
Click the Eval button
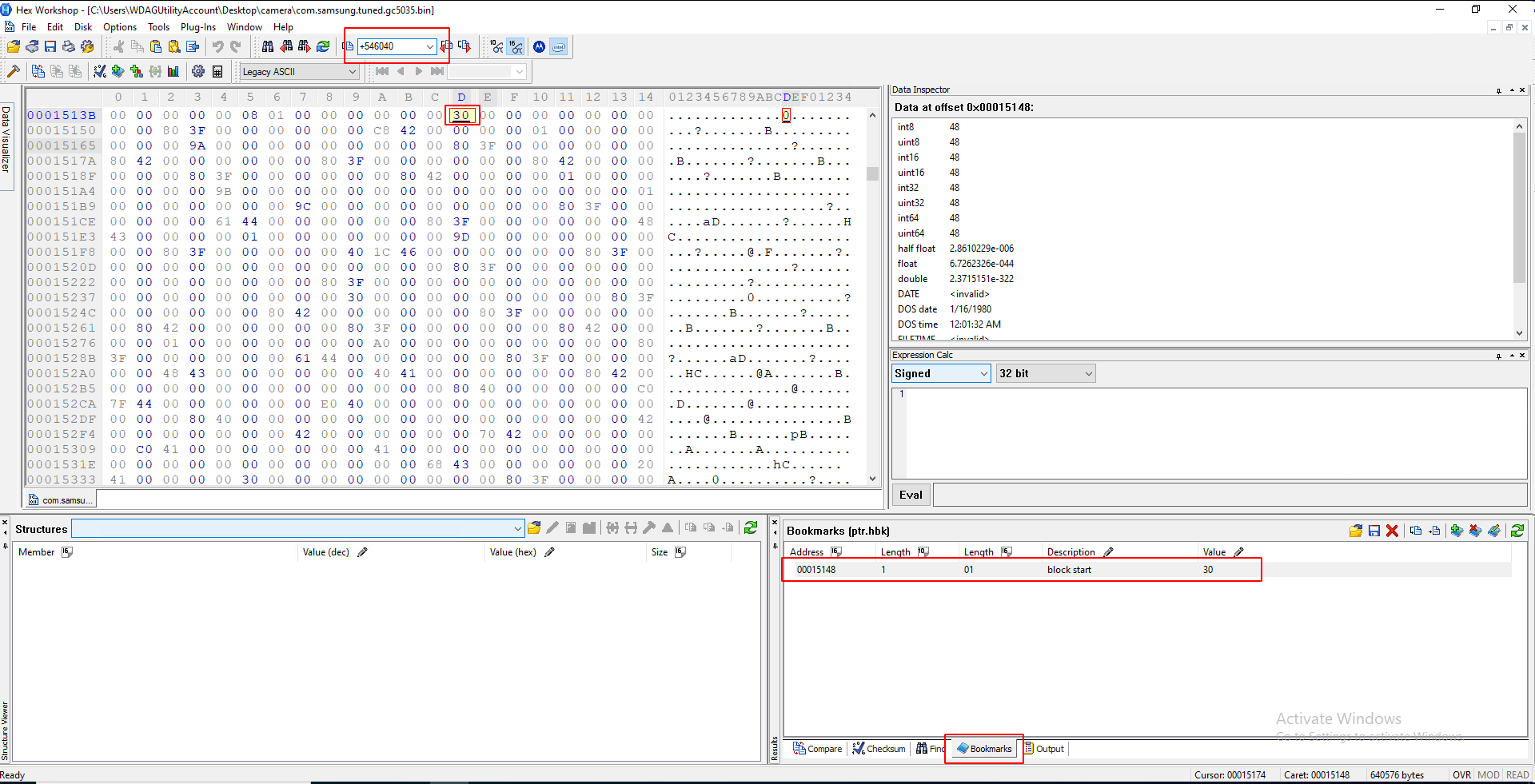[911, 495]
